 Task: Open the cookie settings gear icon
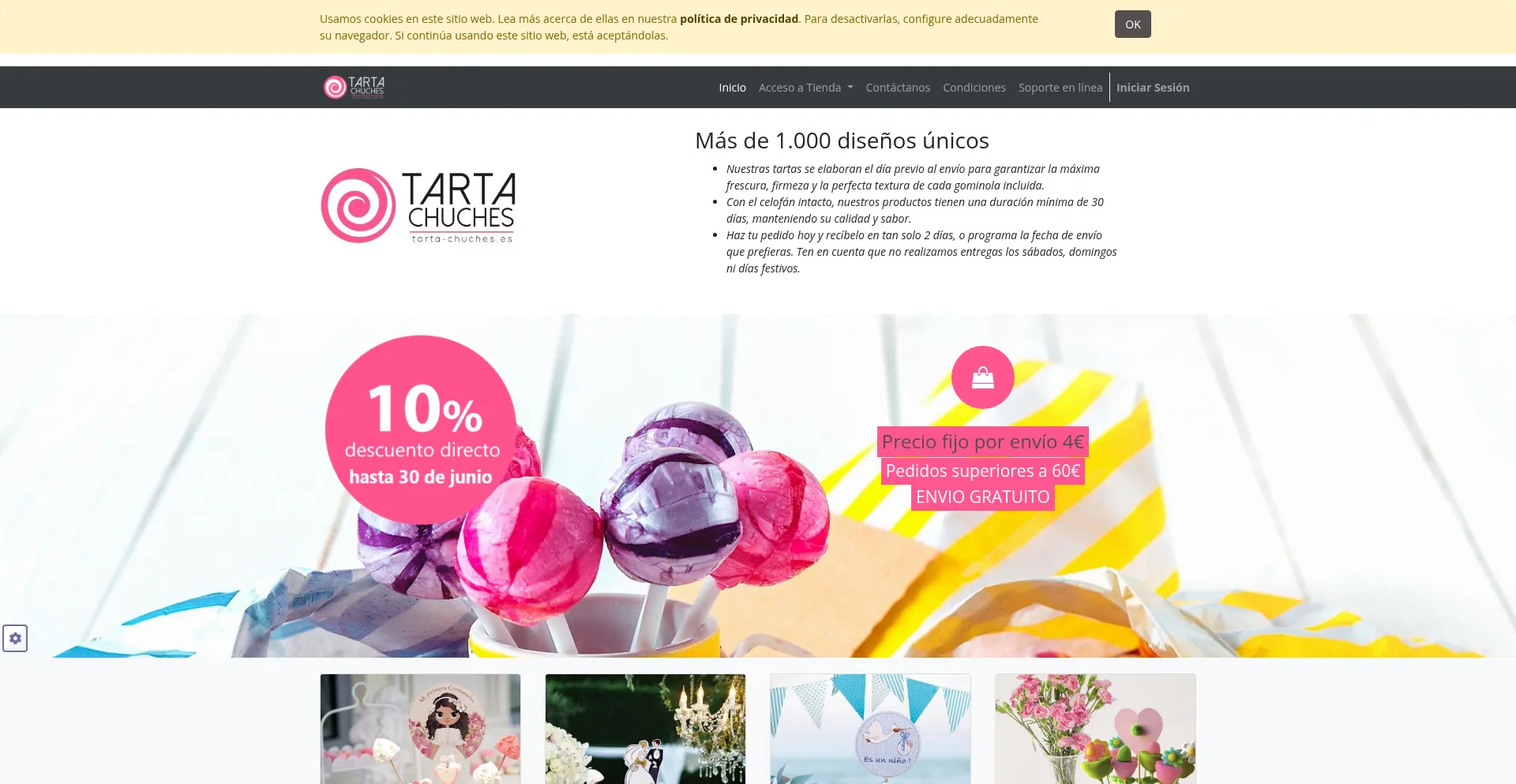point(15,638)
